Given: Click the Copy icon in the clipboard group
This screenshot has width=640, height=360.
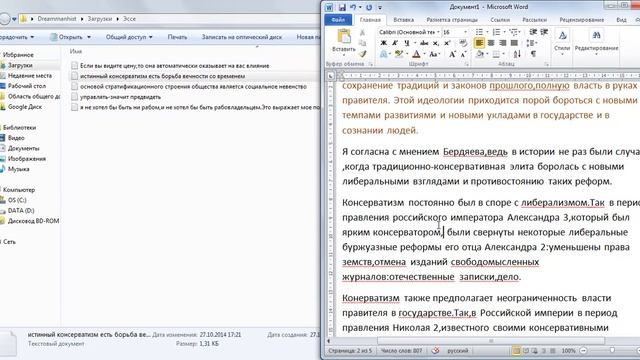Looking at the screenshot, I should pyautogui.click(x=362, y=43).
